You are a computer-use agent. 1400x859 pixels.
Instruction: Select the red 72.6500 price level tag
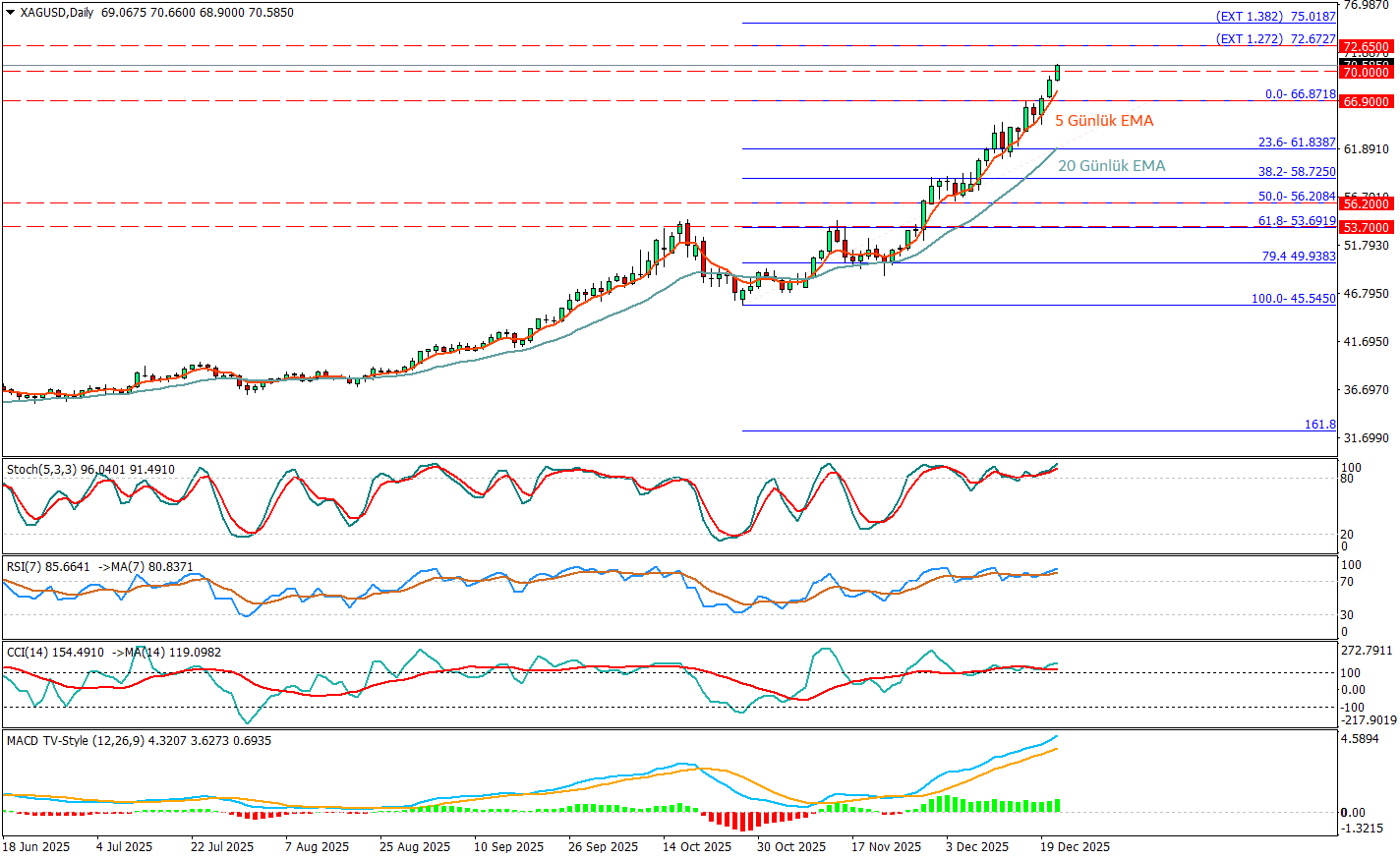coord(1366,47)
